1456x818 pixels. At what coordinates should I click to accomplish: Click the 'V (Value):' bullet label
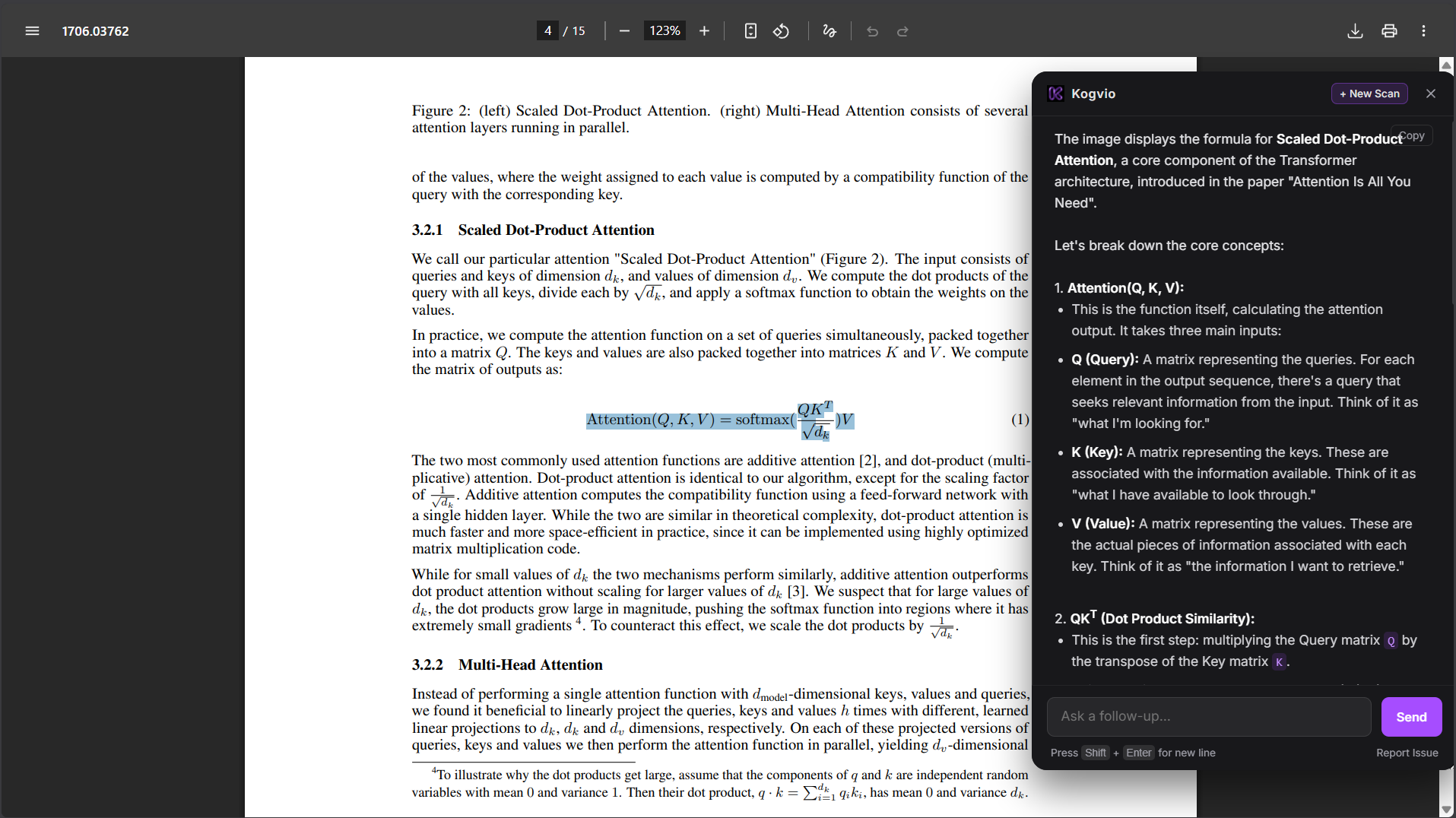point(1103,524)
